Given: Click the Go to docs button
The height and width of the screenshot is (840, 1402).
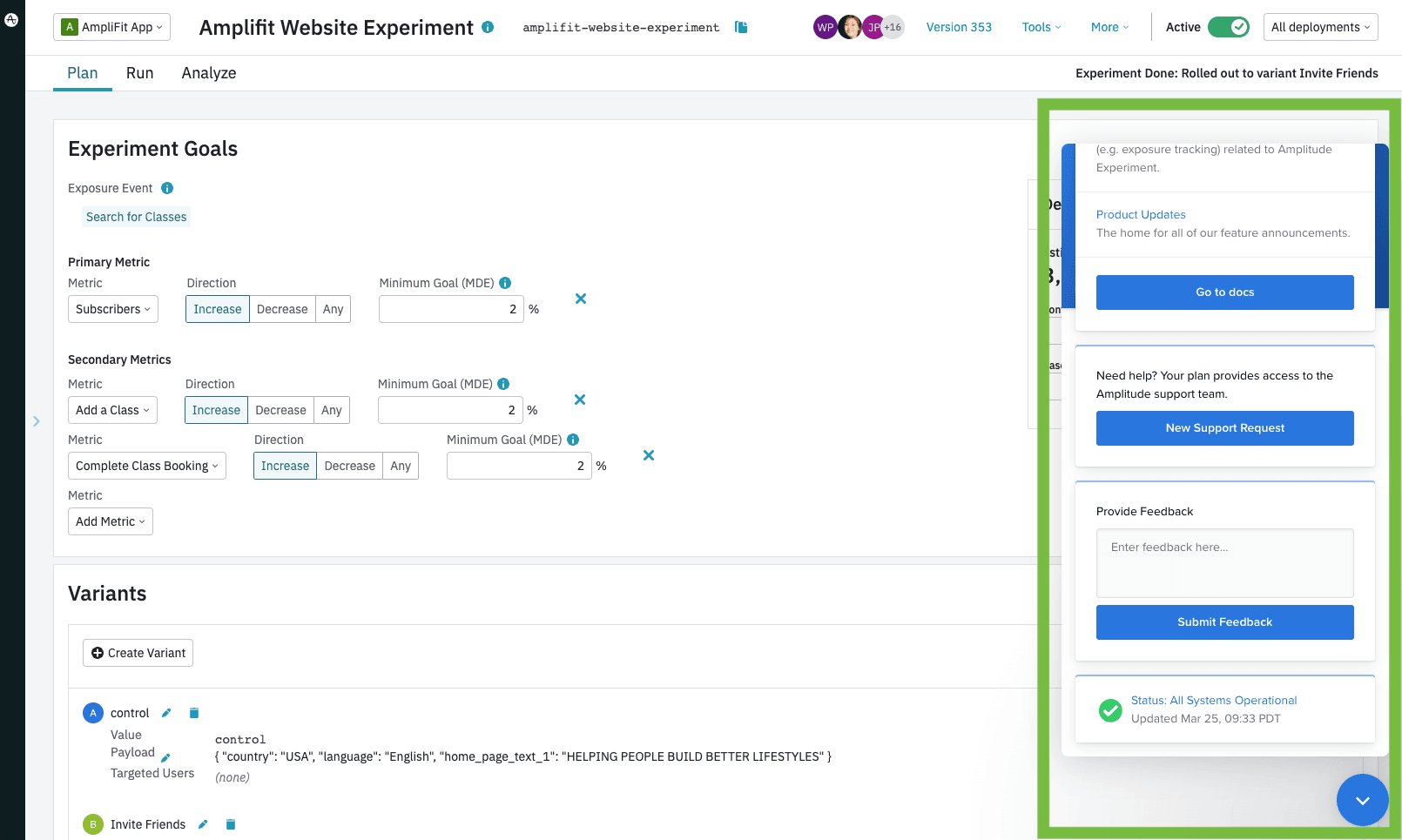Looking at the screenshot, I should coord(1224,292).
